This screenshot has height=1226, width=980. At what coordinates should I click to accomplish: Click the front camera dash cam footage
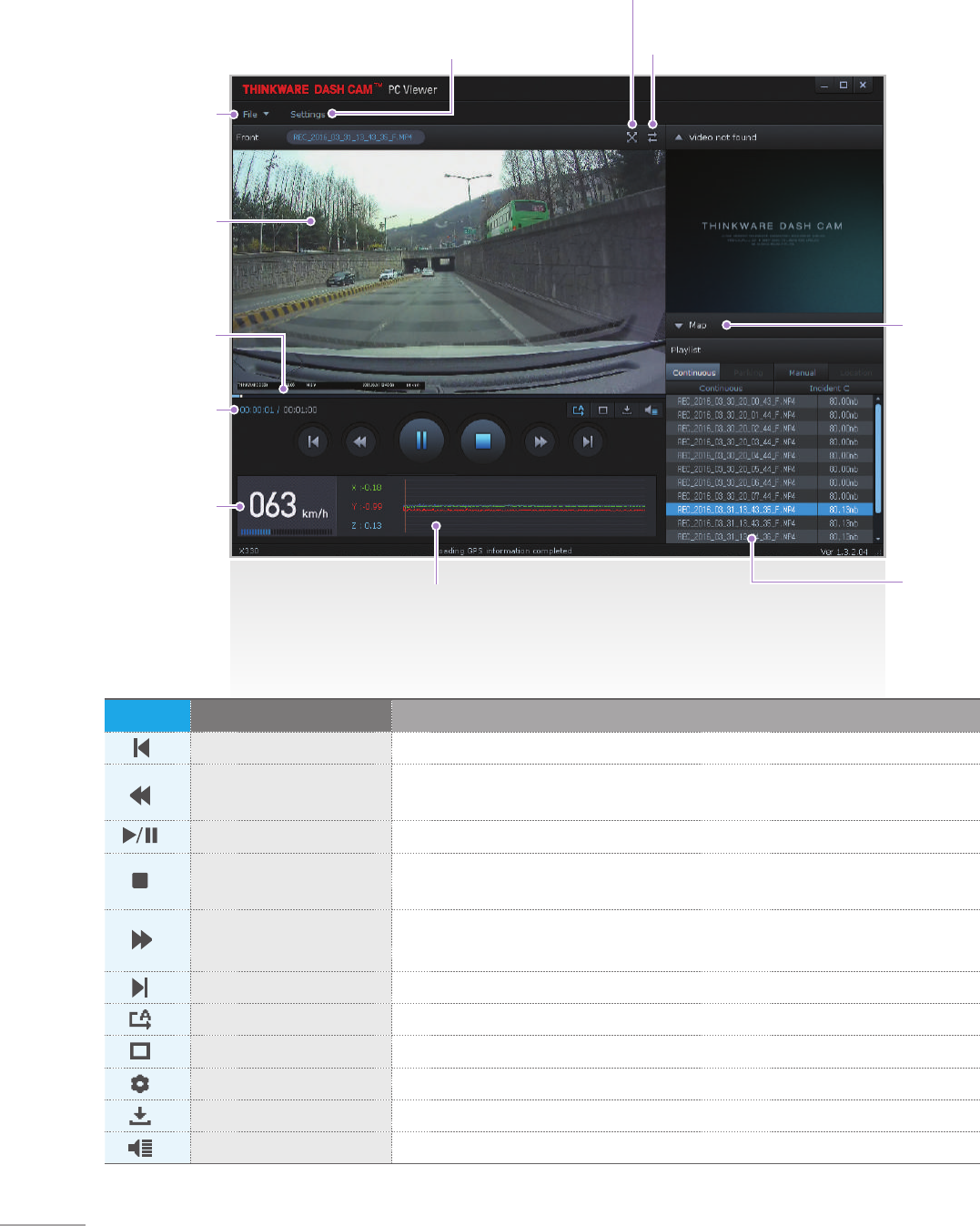tap(449, 271)
